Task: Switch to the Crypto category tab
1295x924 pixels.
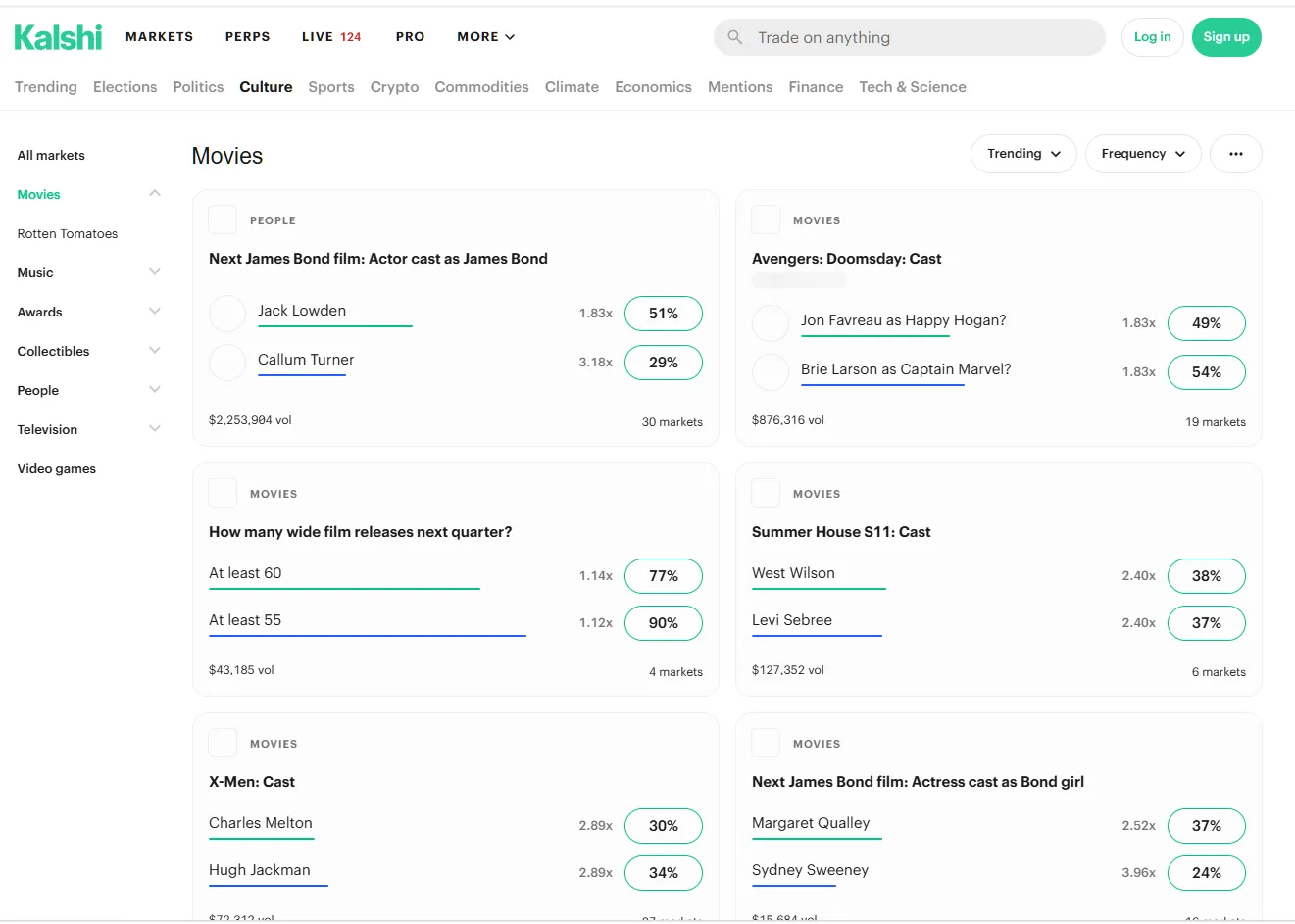Action: [x=395, y=87]
